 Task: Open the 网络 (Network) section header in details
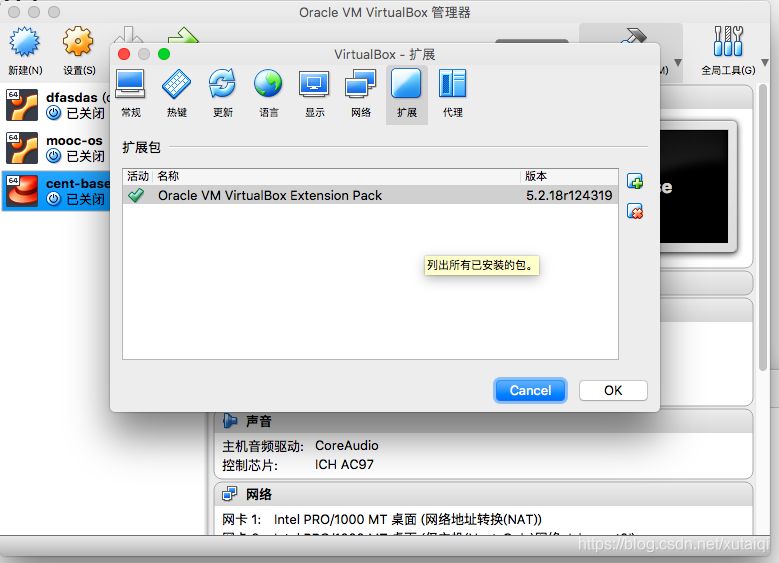click(x=483, y=494)
